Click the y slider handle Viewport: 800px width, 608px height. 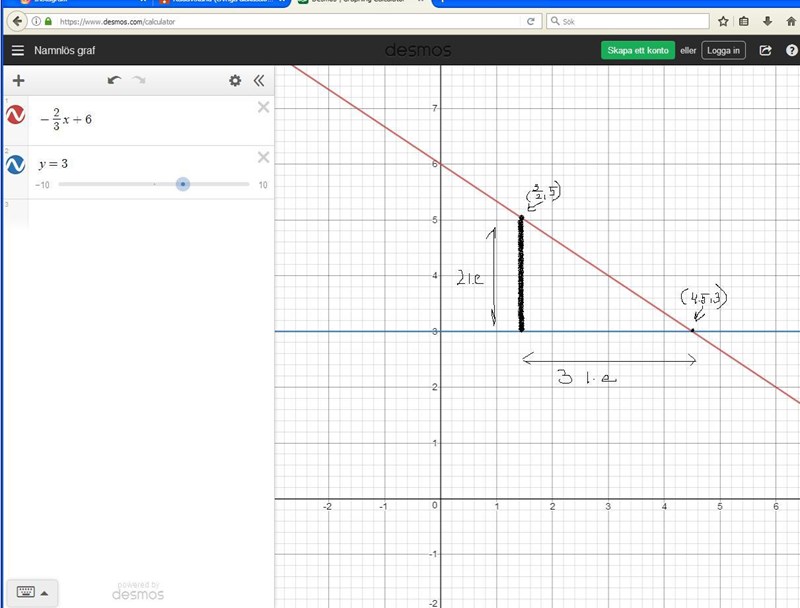[183, 184]
